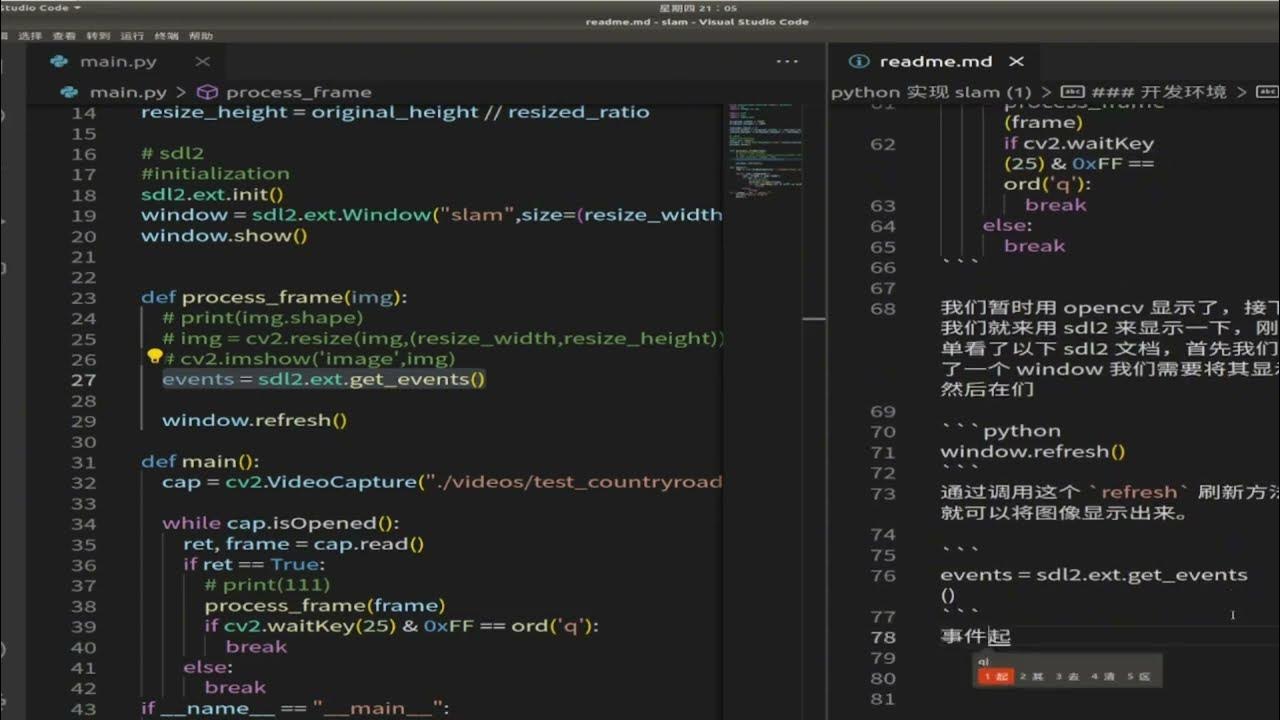Click the 'window.show()' line
Viewport: 1280px width, 720px height.
[x=224, y=236]
